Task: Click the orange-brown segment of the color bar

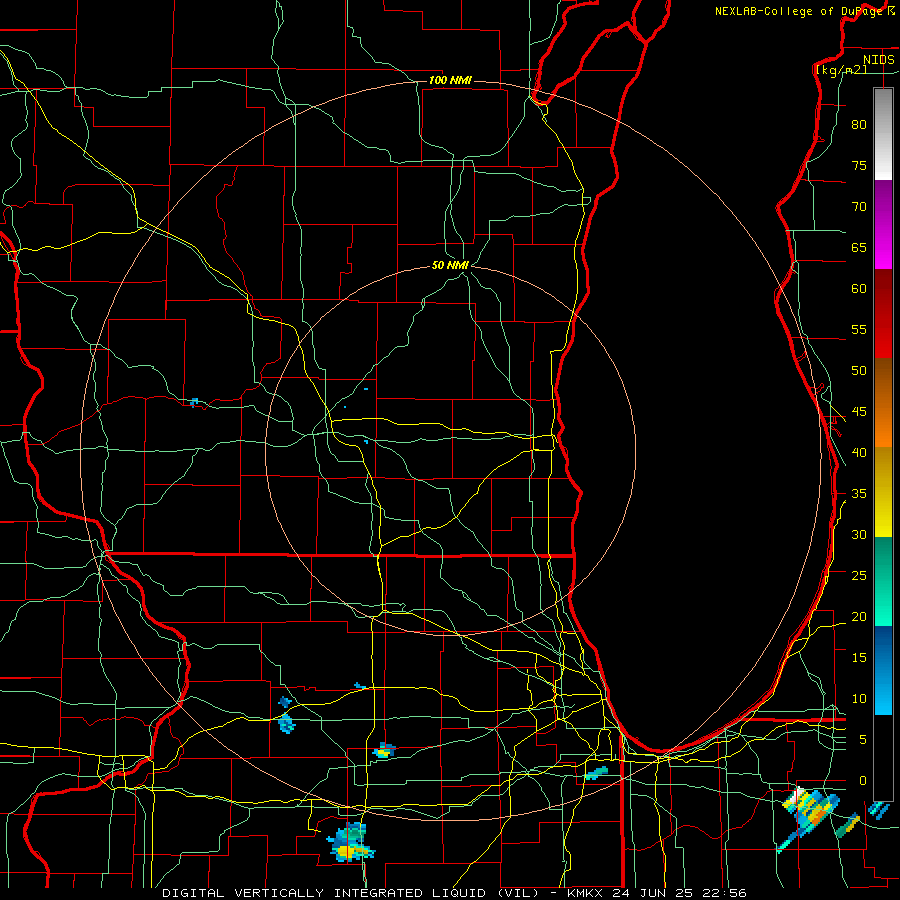Action: pos(883,402)
